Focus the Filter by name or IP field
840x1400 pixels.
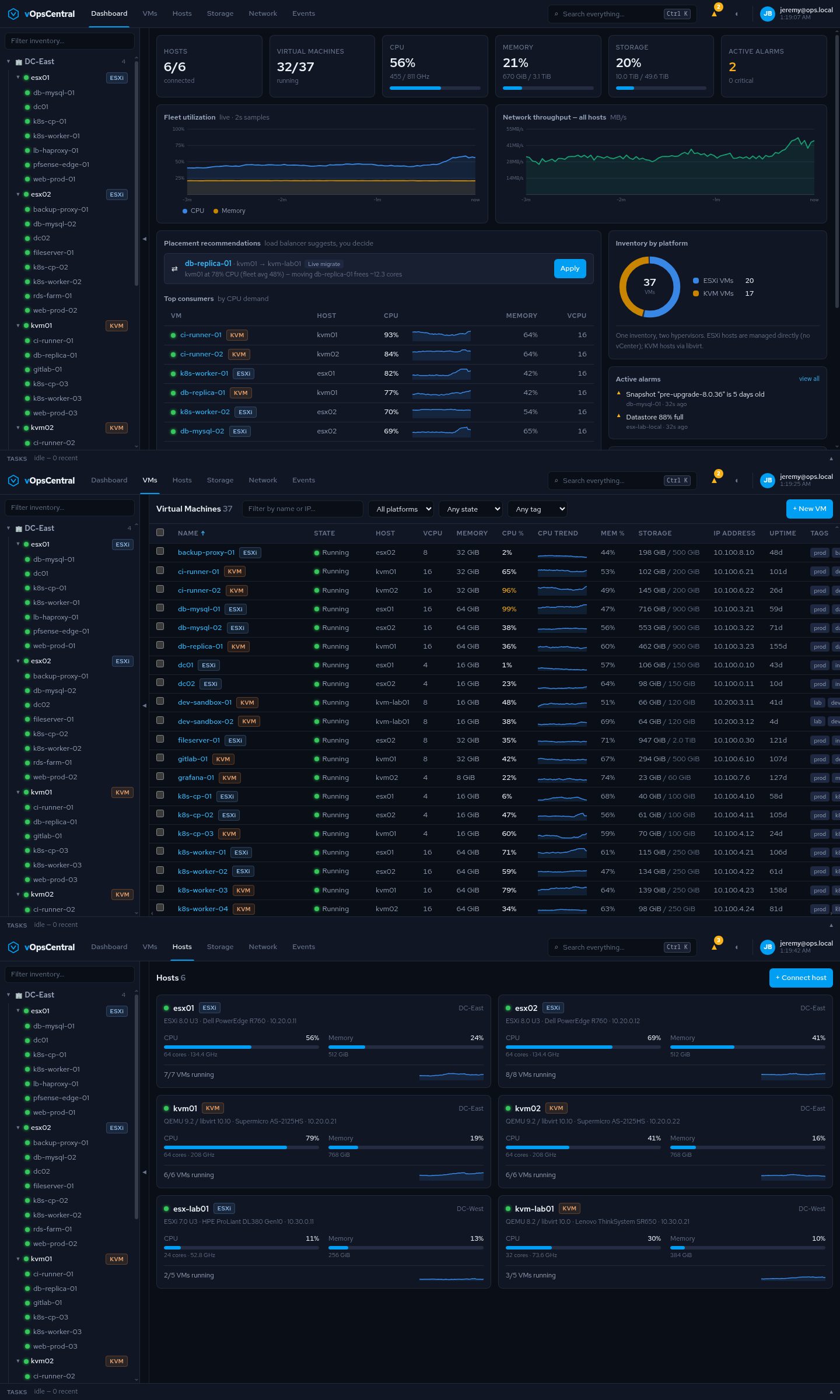[303, 509]
